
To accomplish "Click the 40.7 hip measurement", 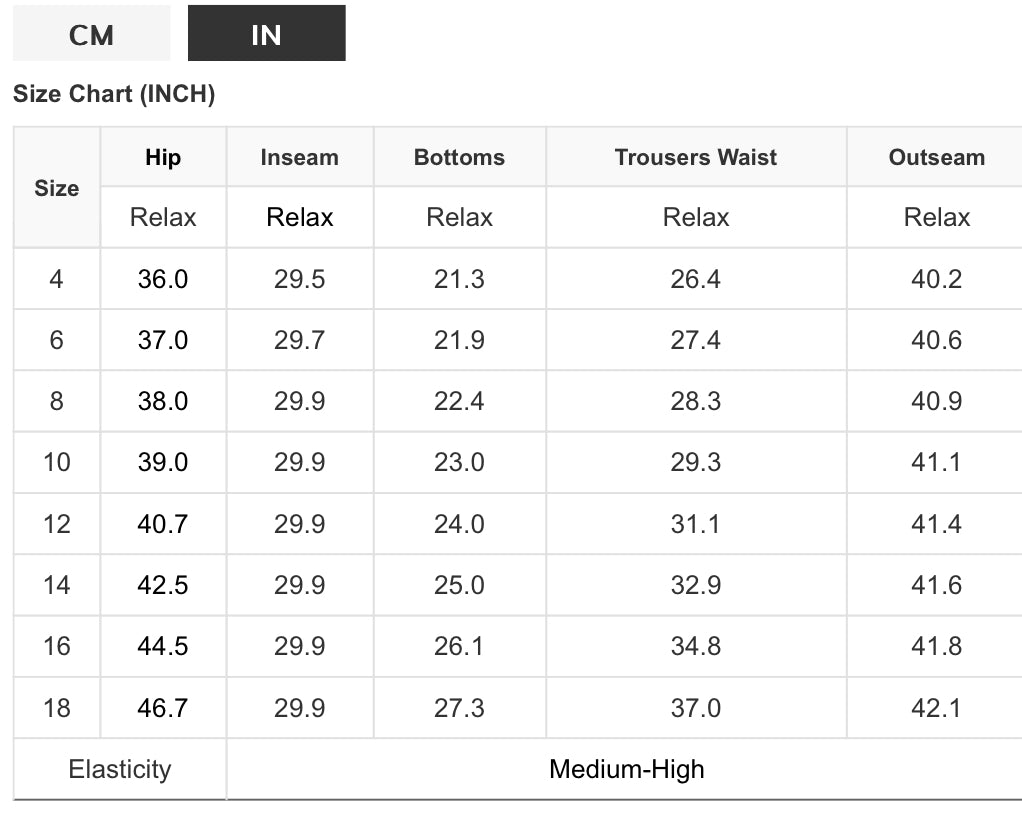I will tap(163, 524).
